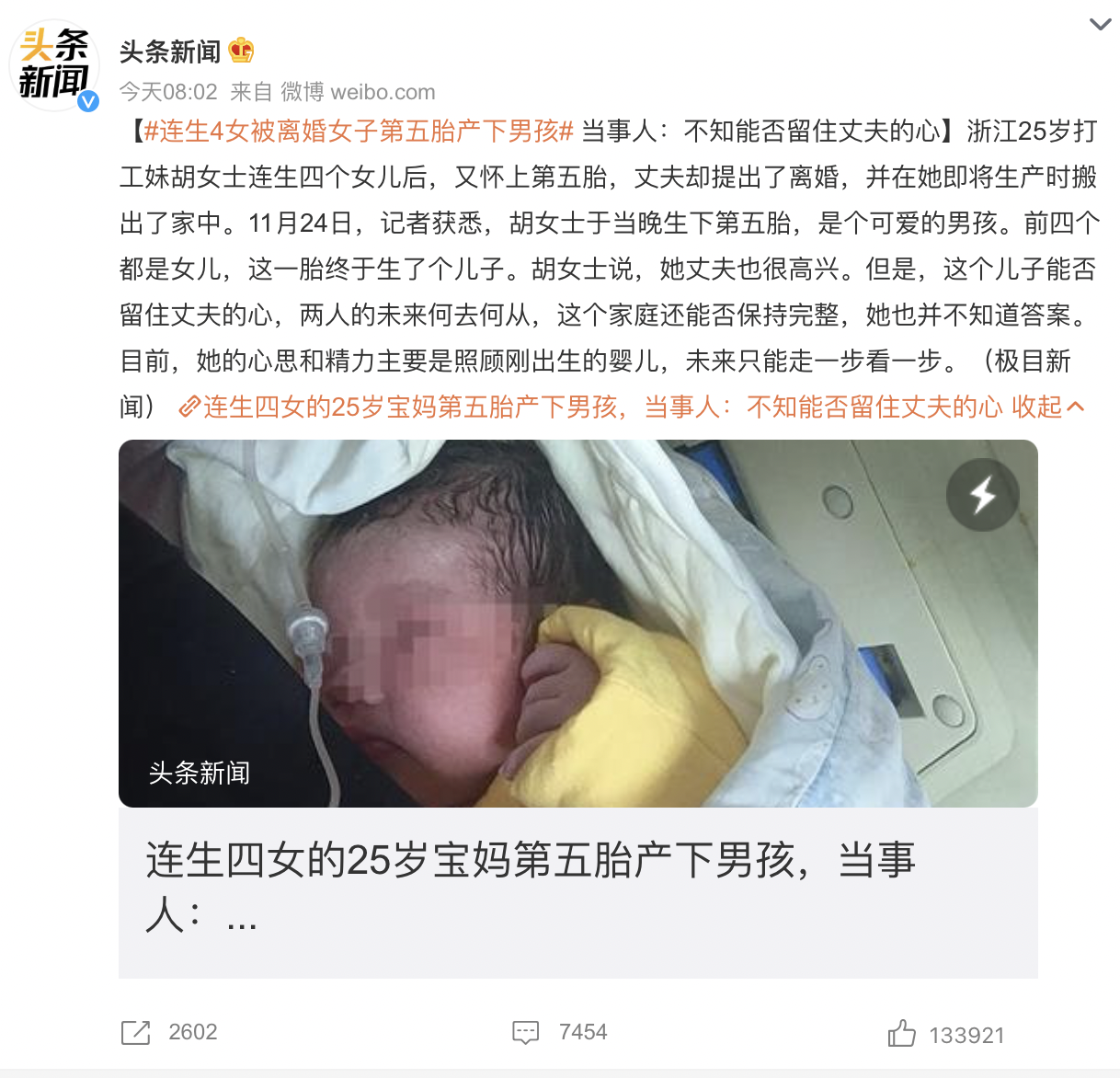
Task: Click the like count 133921
Action: (966, 1036)
